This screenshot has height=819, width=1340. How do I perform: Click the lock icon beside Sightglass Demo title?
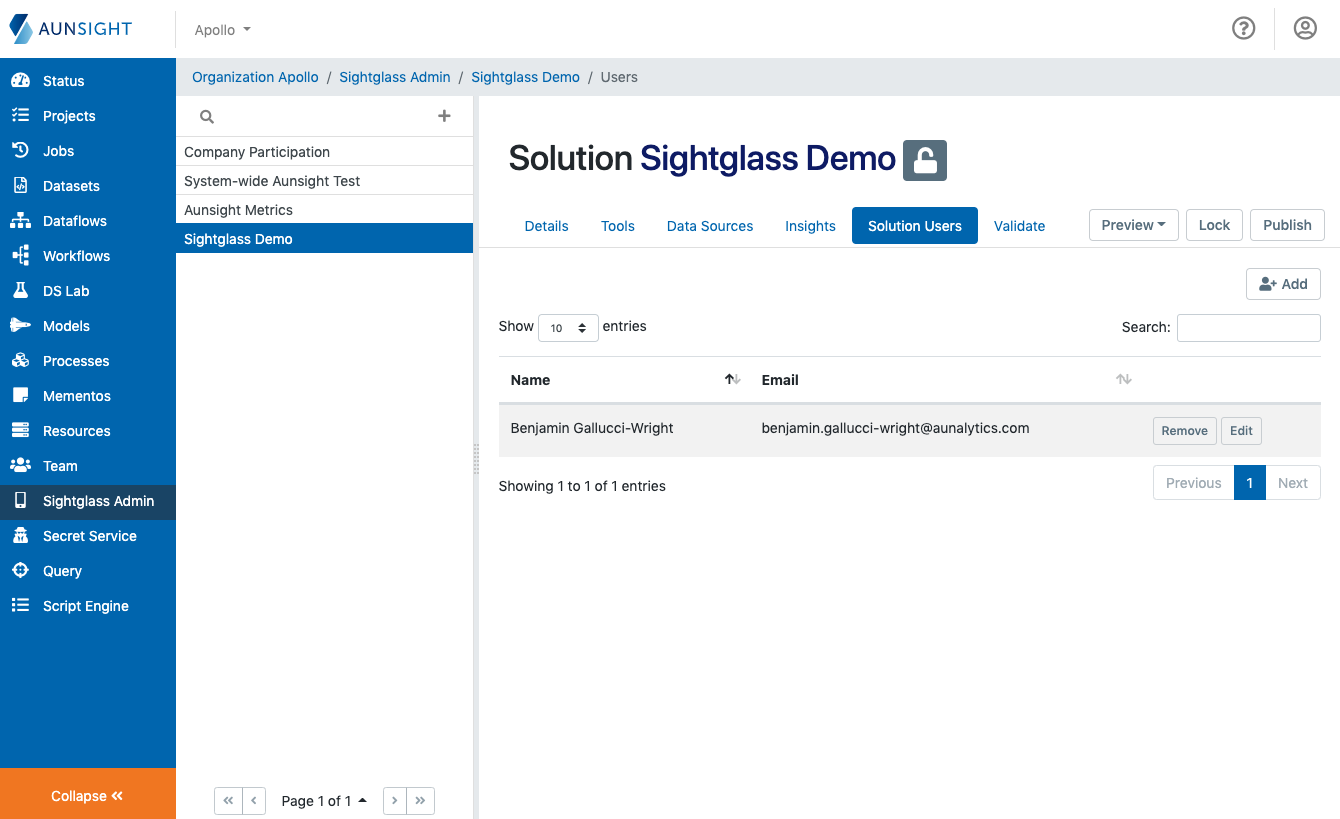point(924,160)
